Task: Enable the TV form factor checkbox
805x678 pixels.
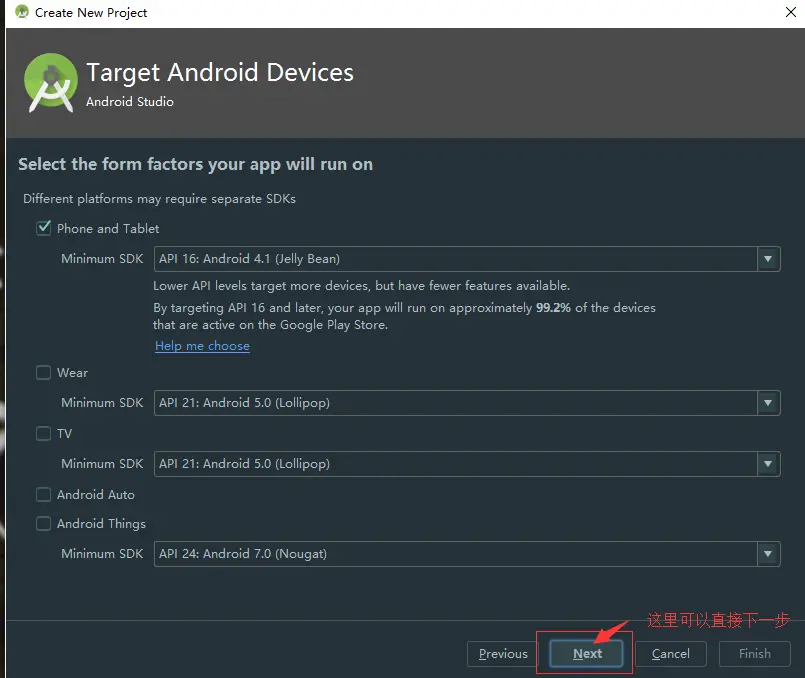Action: (44, 434)
